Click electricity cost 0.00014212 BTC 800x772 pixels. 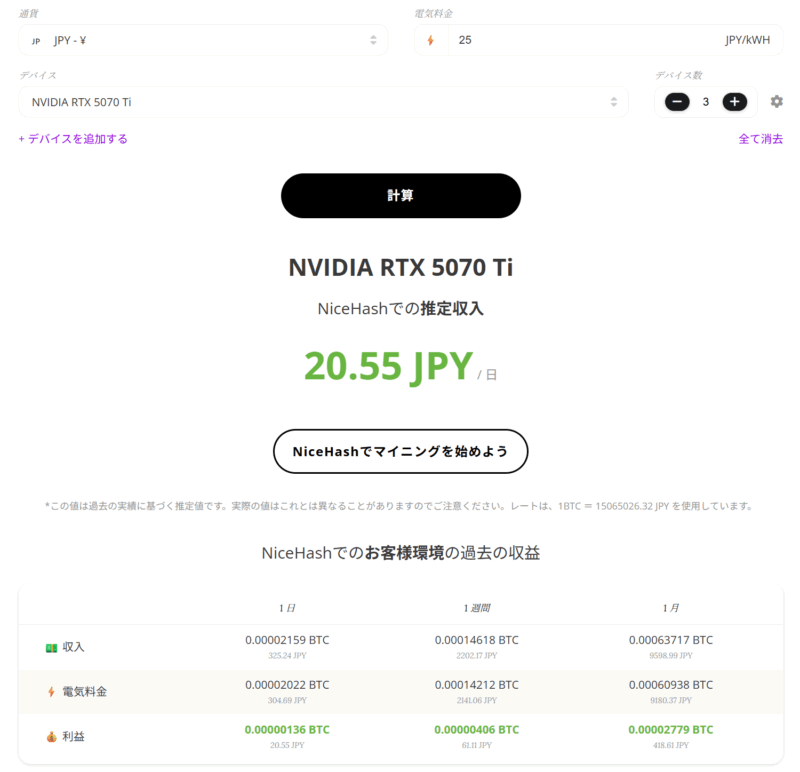coord(477,685)
